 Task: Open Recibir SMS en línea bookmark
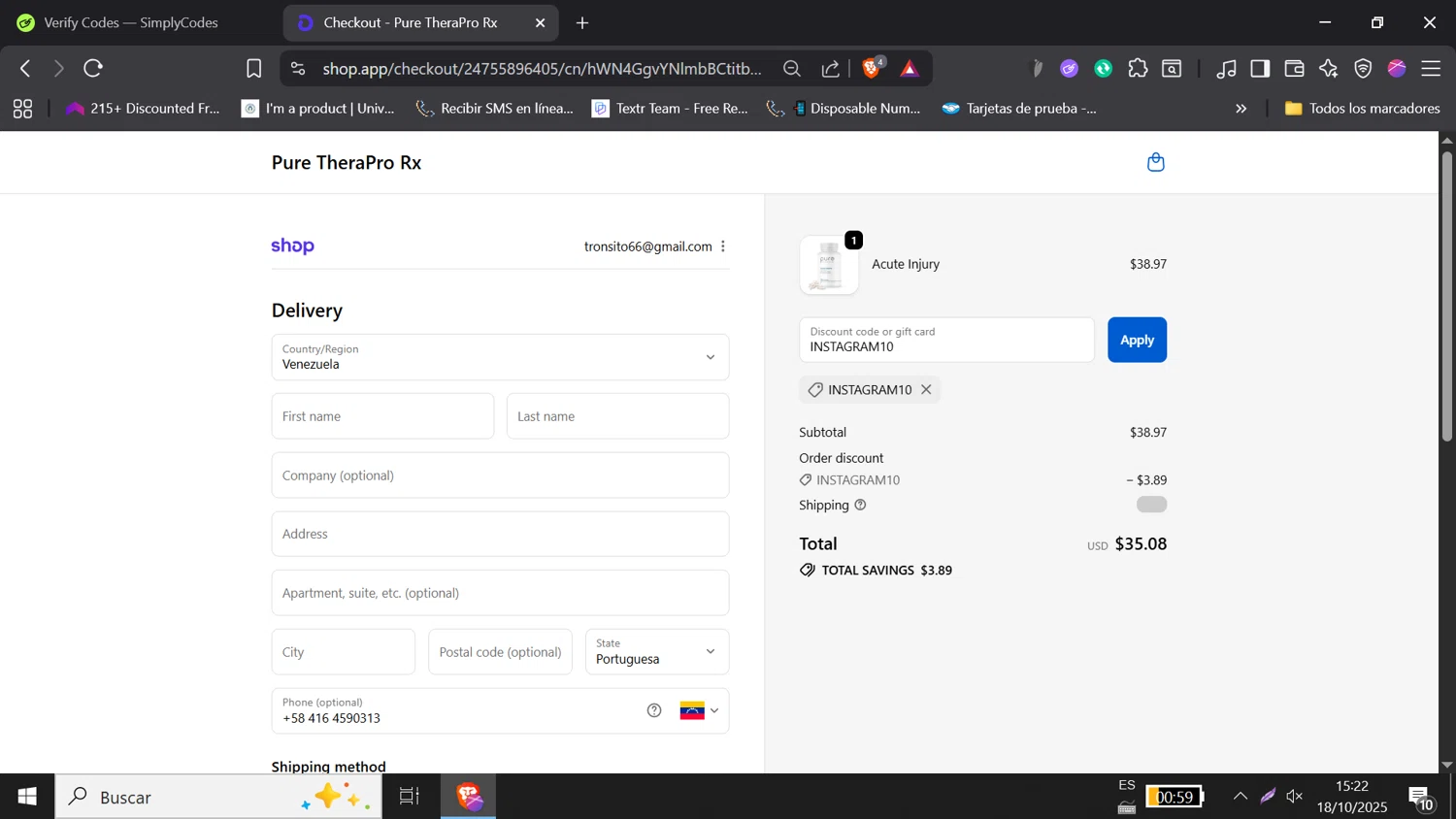[x=495, y=109]
